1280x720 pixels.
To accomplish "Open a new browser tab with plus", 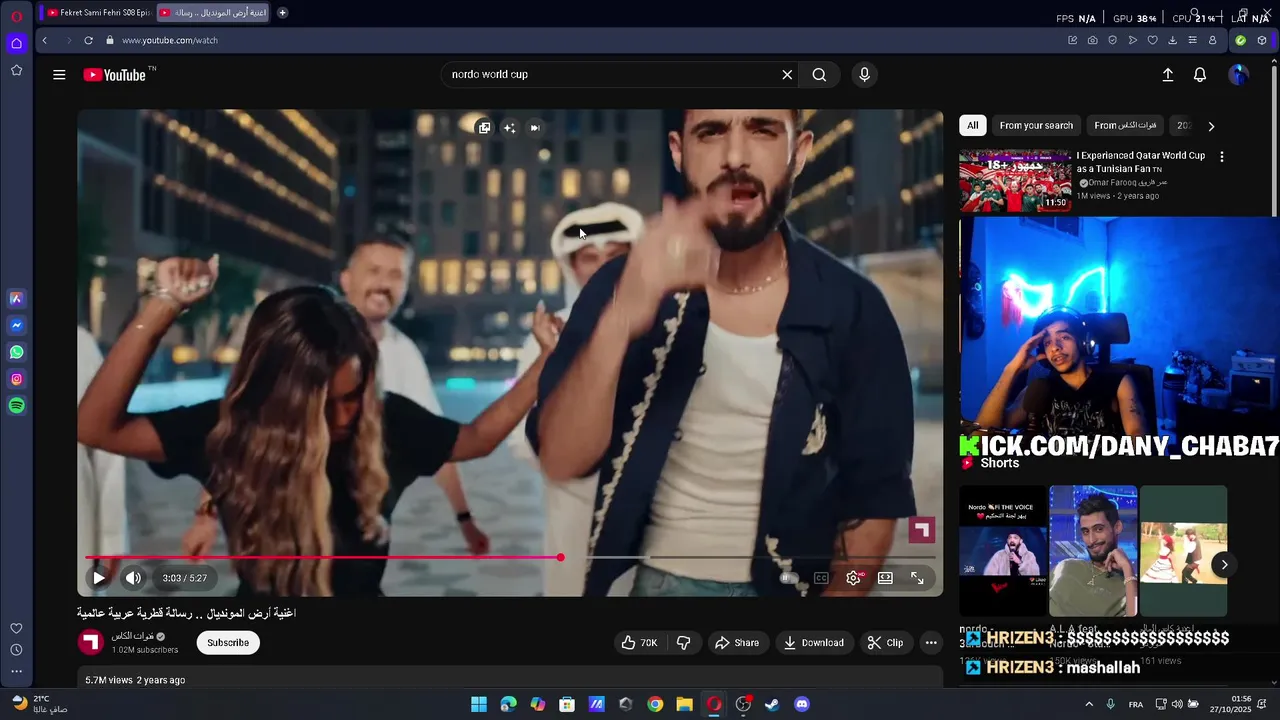I will pyautogui.click(x=282, y=13).
